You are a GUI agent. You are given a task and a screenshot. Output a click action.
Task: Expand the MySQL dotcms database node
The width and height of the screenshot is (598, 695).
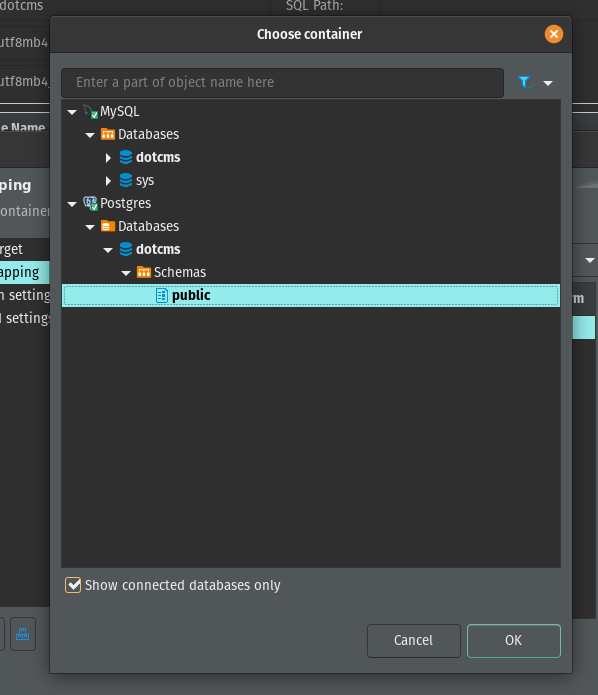[108, 157]
